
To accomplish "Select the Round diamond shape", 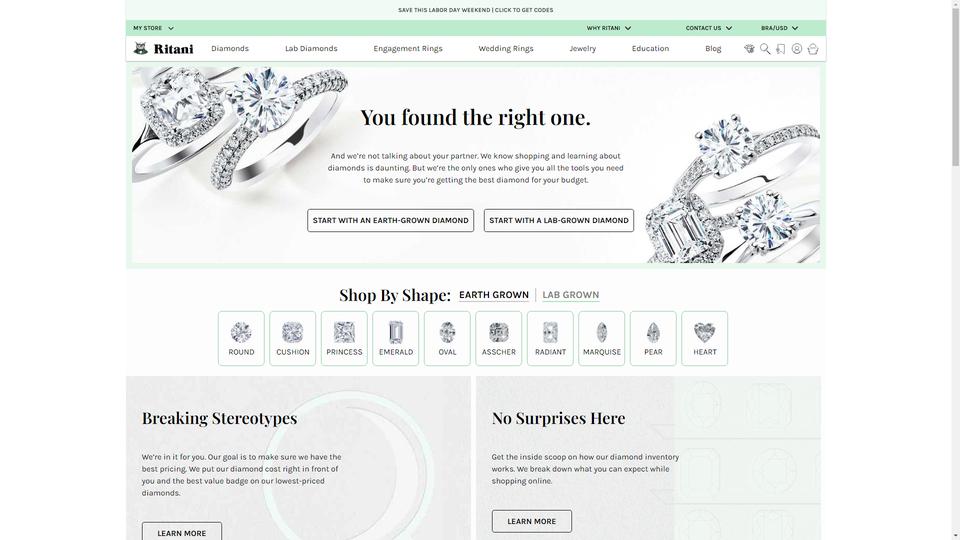I will coord(241,339).
